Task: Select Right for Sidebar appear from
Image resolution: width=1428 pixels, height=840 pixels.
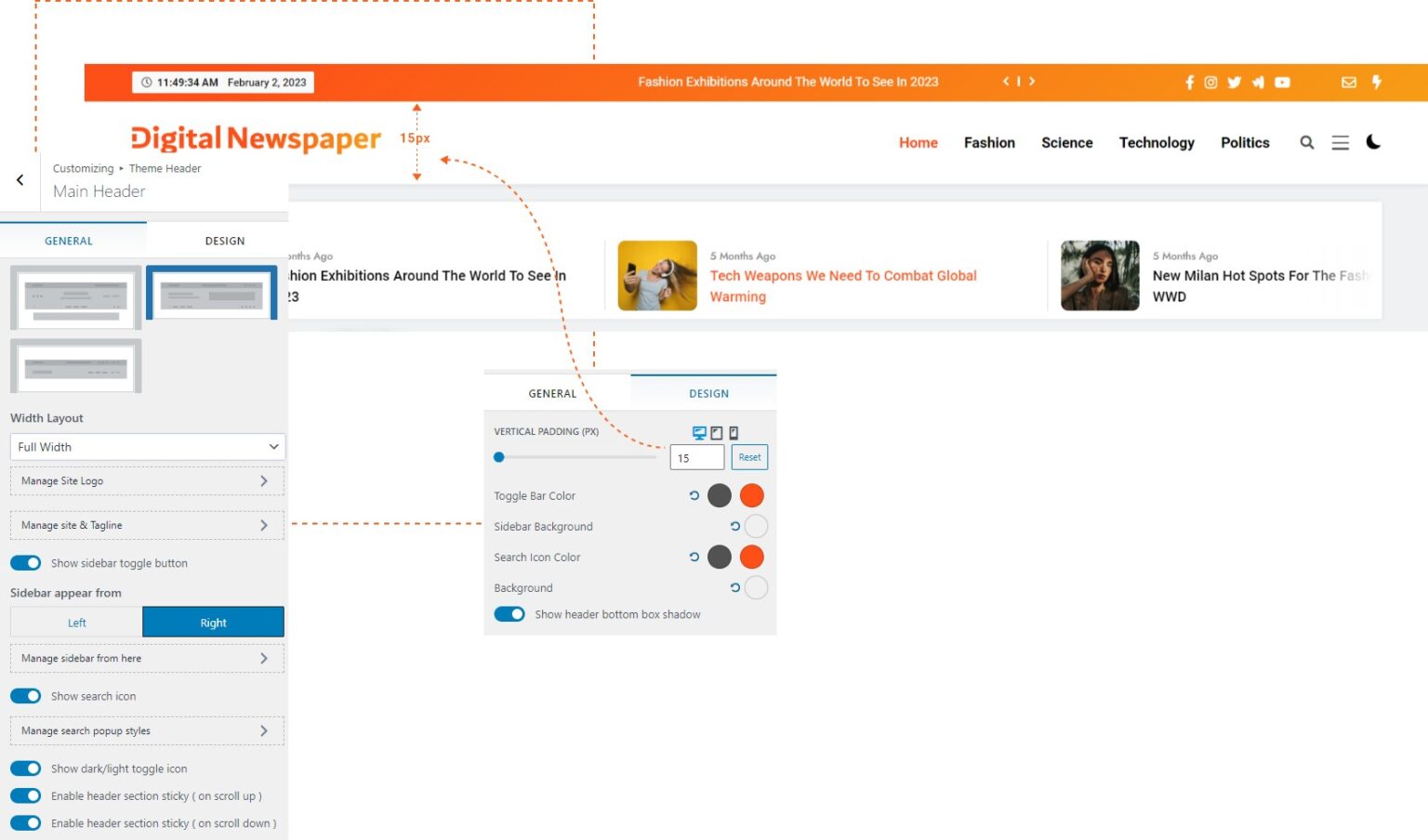Action: coord(213,622)
